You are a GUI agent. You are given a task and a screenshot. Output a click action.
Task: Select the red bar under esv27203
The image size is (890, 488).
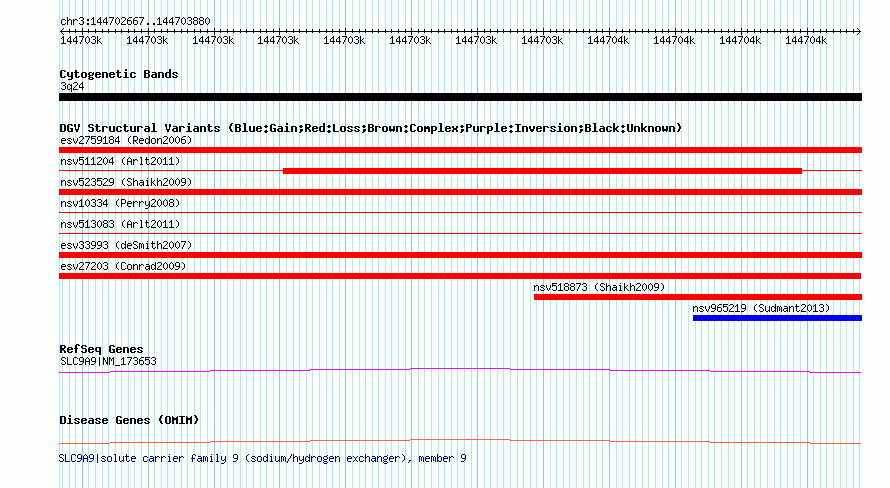pos(460,276)
